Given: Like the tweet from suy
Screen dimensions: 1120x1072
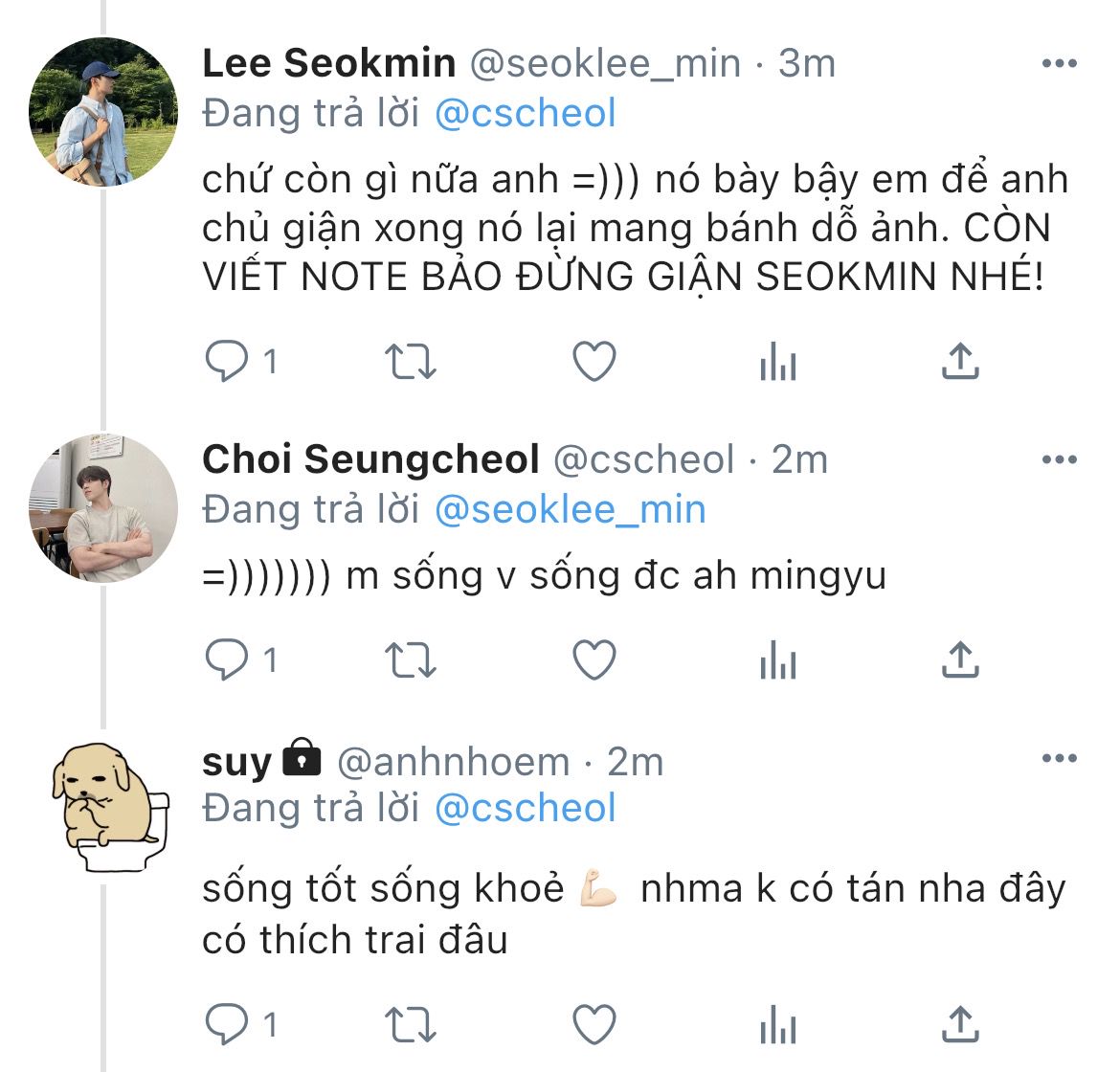Looking at the screenshot, I should pyautogui.click(x=594, y=1025).
